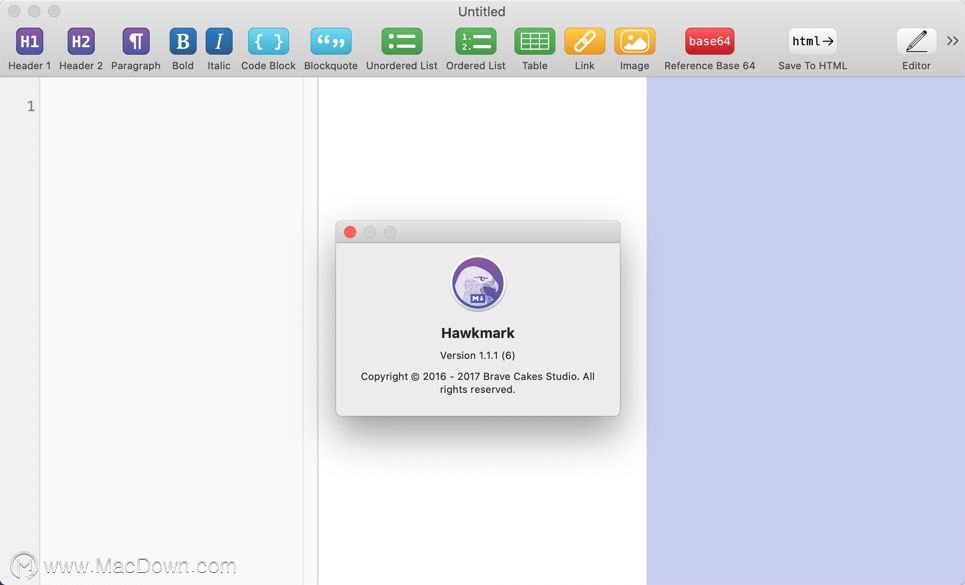This screenshot has height=585, width=965.
Task: Click the Reference Base 64 button
Action: coord(710,42)
